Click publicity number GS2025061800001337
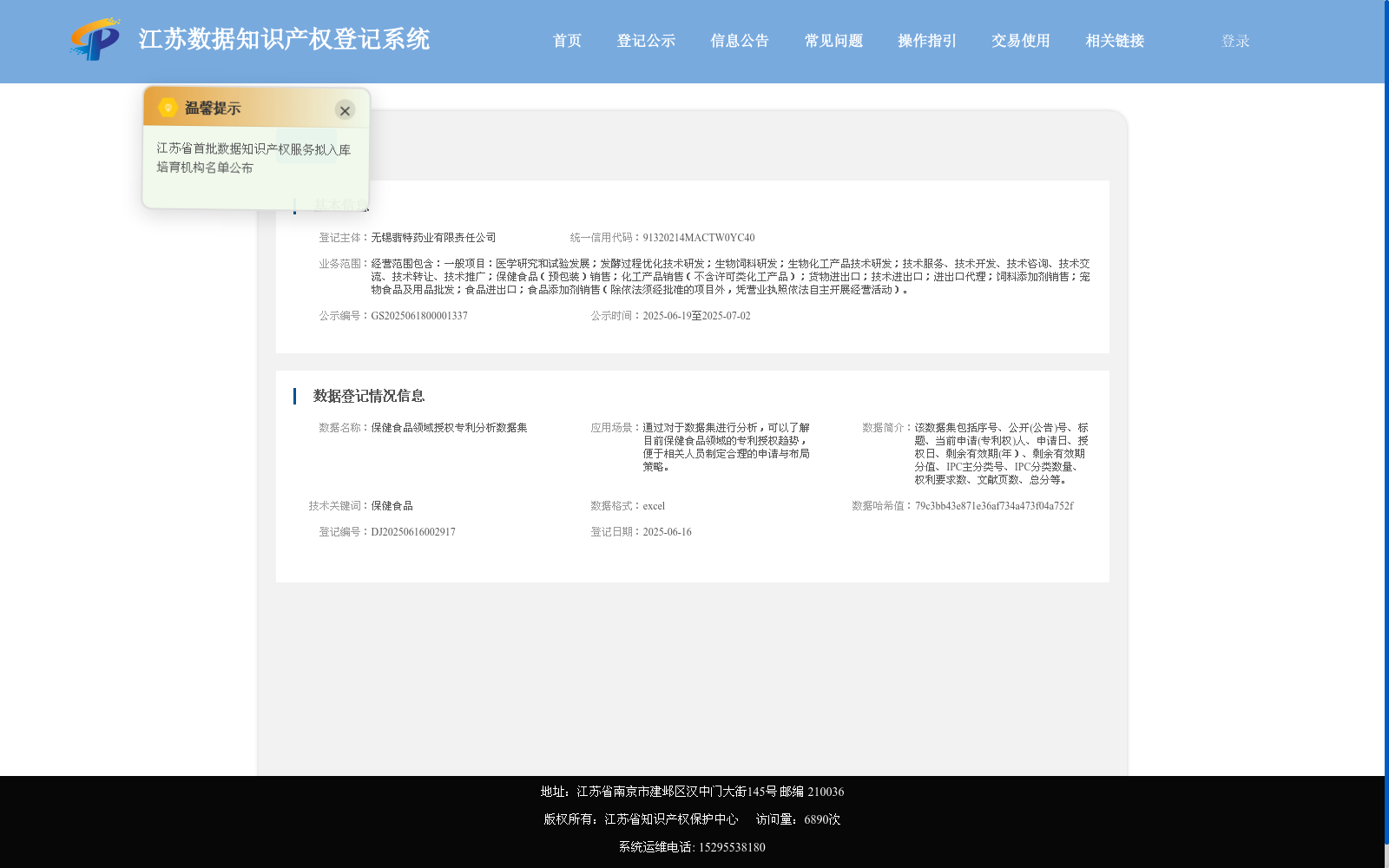 (x=419, y=316)
